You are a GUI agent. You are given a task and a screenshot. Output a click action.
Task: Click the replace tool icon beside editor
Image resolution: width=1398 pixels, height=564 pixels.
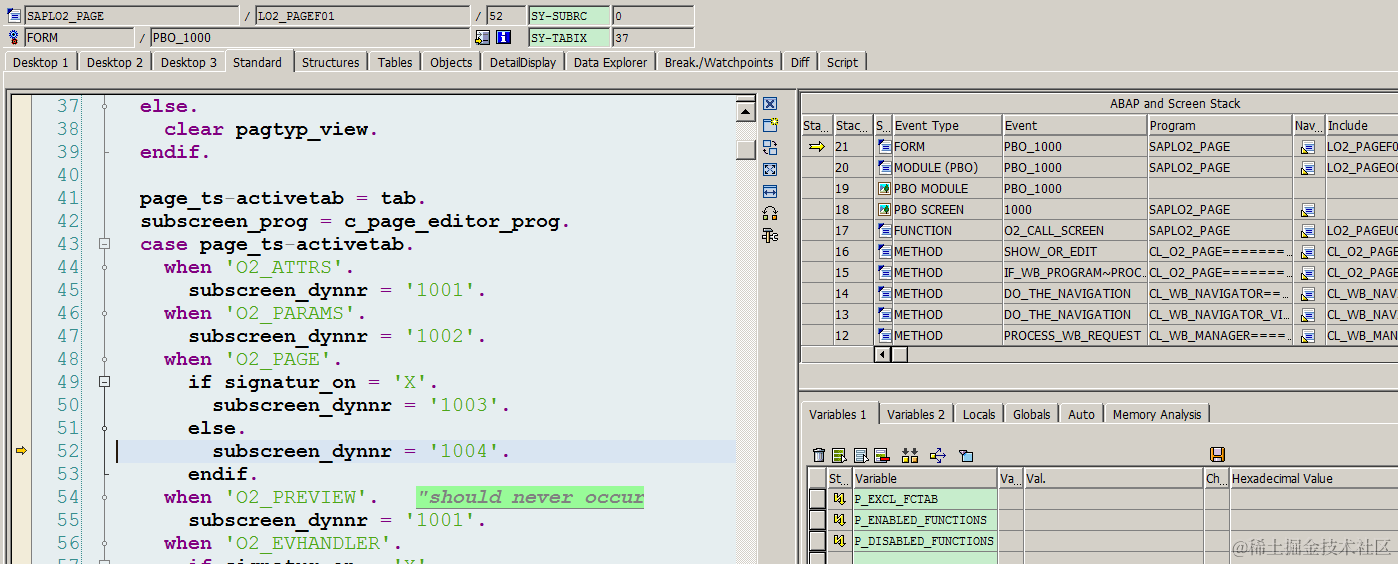click(x=770, y=147)
